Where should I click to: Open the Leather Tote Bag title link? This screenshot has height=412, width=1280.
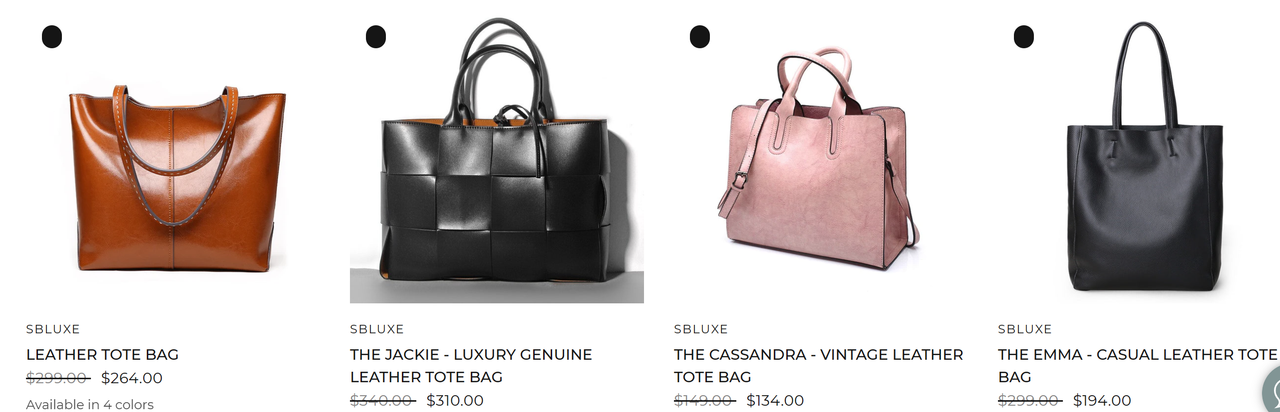coord(102,355)
